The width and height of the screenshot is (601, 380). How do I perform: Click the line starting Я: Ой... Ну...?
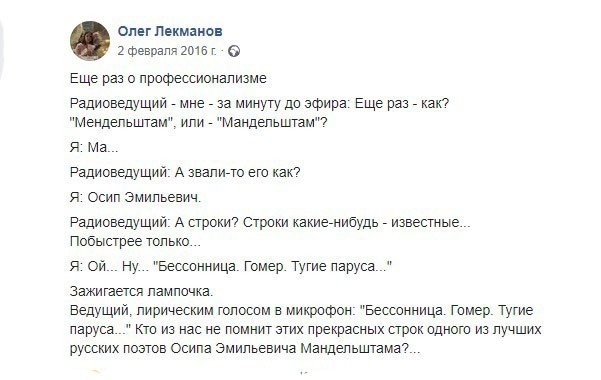coord(231,266)
